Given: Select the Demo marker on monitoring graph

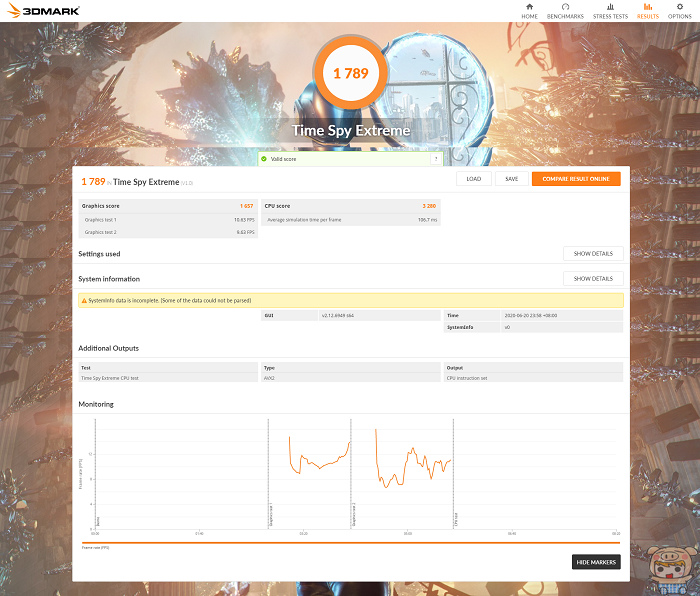Looking at the screenshot, I should (x=98, y=521).
